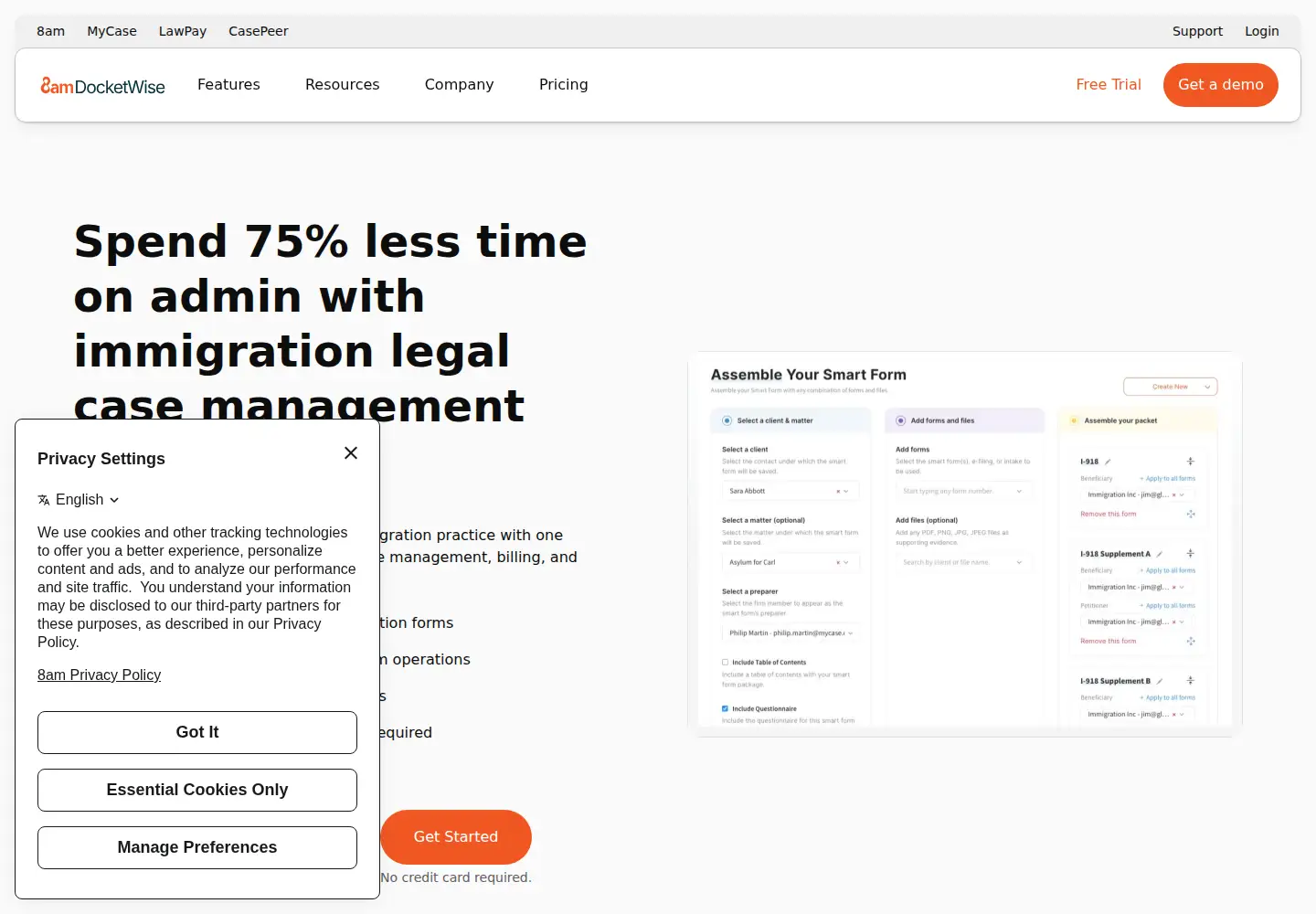Image resolution: width=1316 pixels, height=914 pixels.
Task: Click pencil icon next to I-918 Supplement A
Action: (1160, 554)
